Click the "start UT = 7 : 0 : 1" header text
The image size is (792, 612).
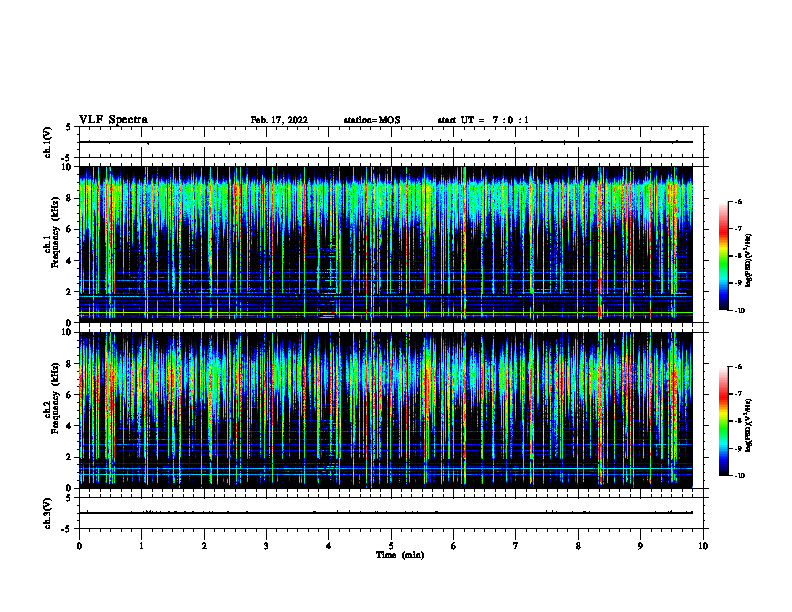tap(483, 120)
